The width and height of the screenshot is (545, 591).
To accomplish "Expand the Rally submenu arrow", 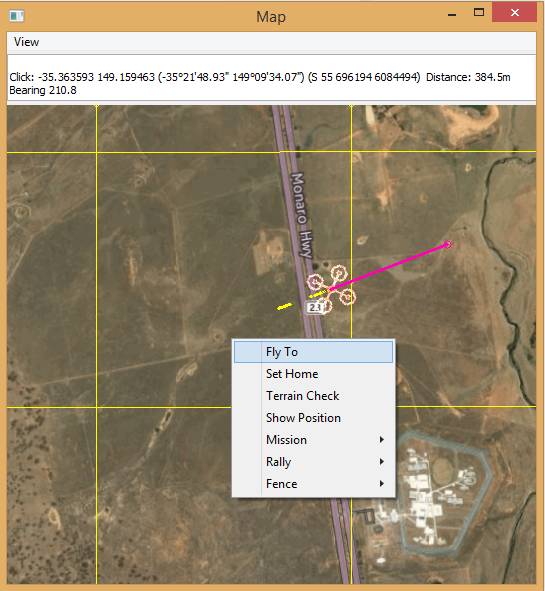I will click(x=382, y=461).
